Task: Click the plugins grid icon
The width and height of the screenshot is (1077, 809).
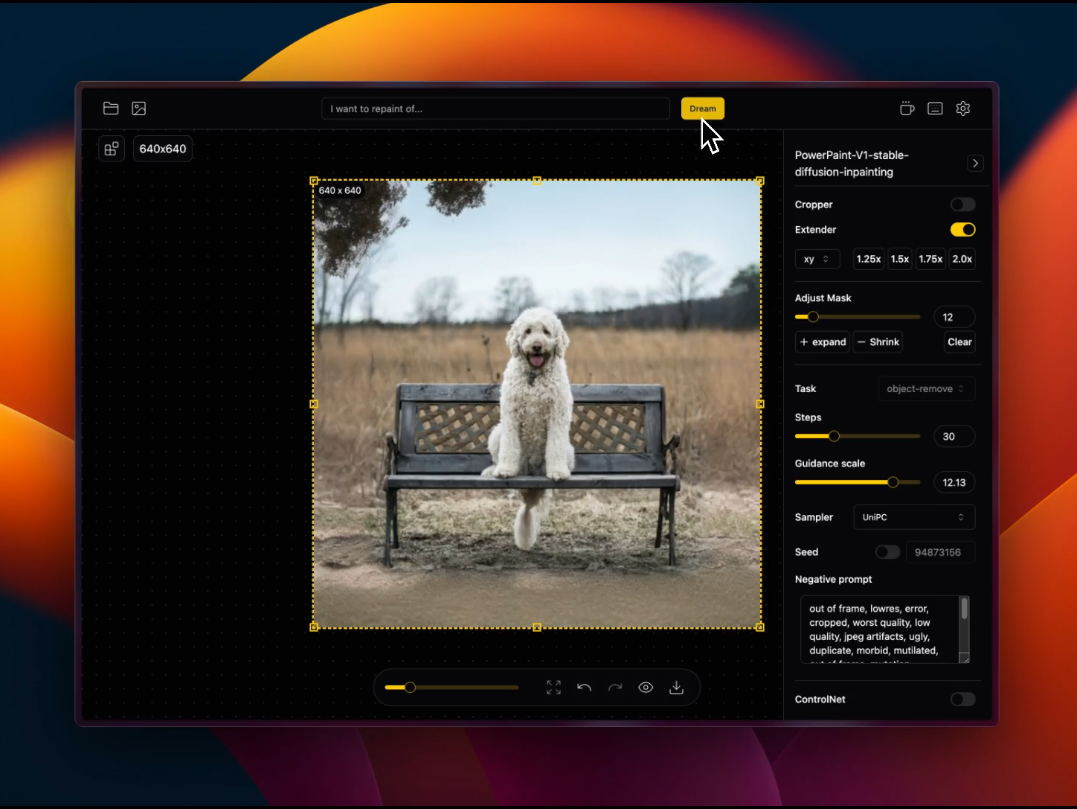Action: pos(111,148)
